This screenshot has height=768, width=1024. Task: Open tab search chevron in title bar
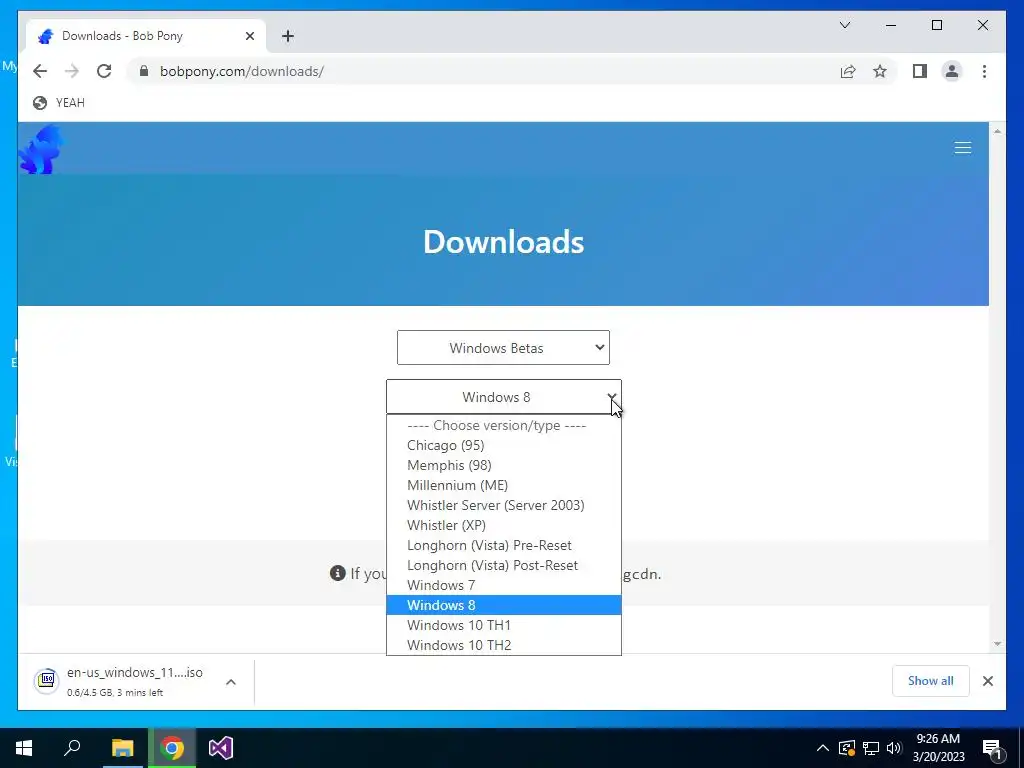(845, 25)
